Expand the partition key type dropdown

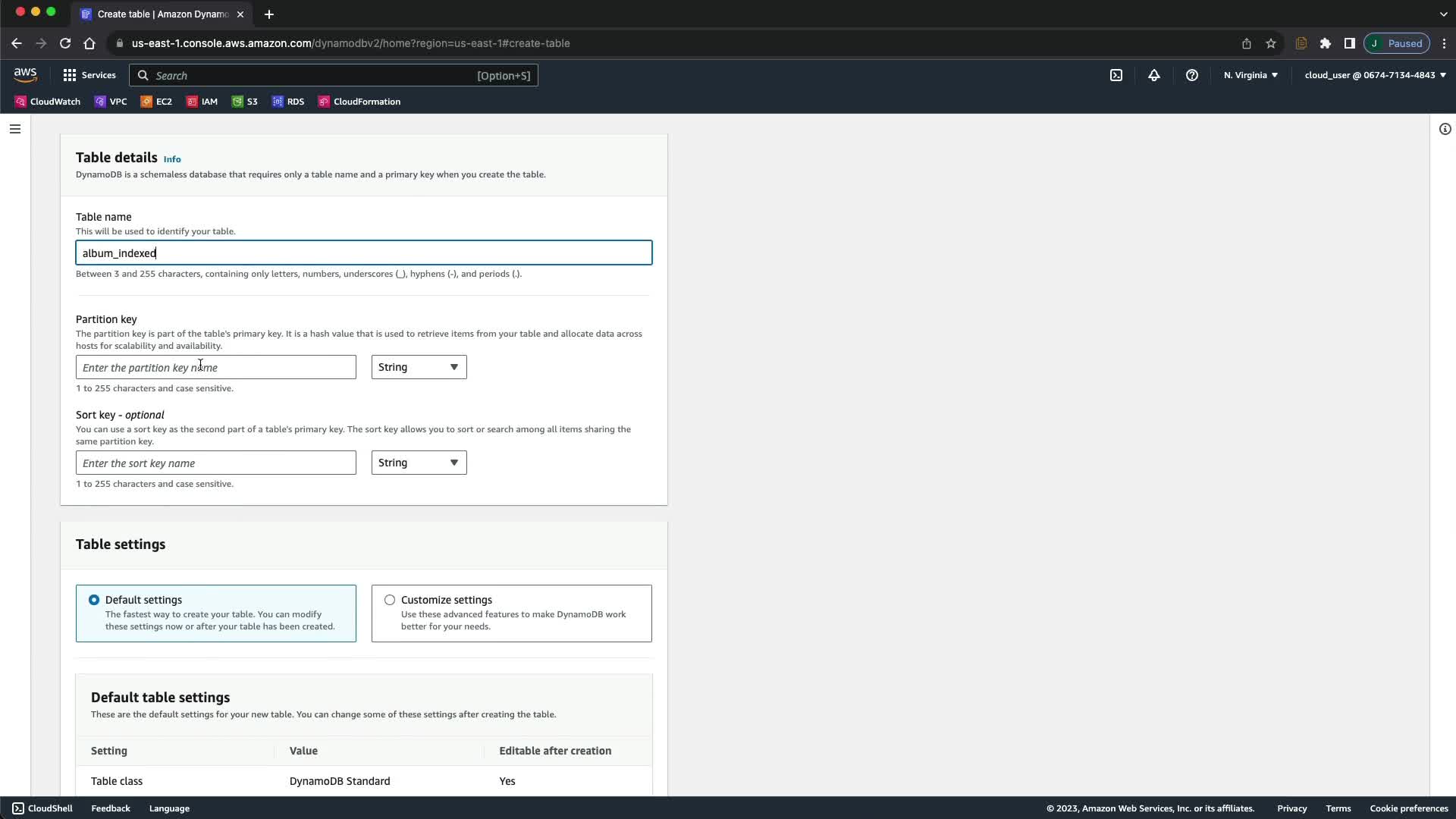click(419, 367)
